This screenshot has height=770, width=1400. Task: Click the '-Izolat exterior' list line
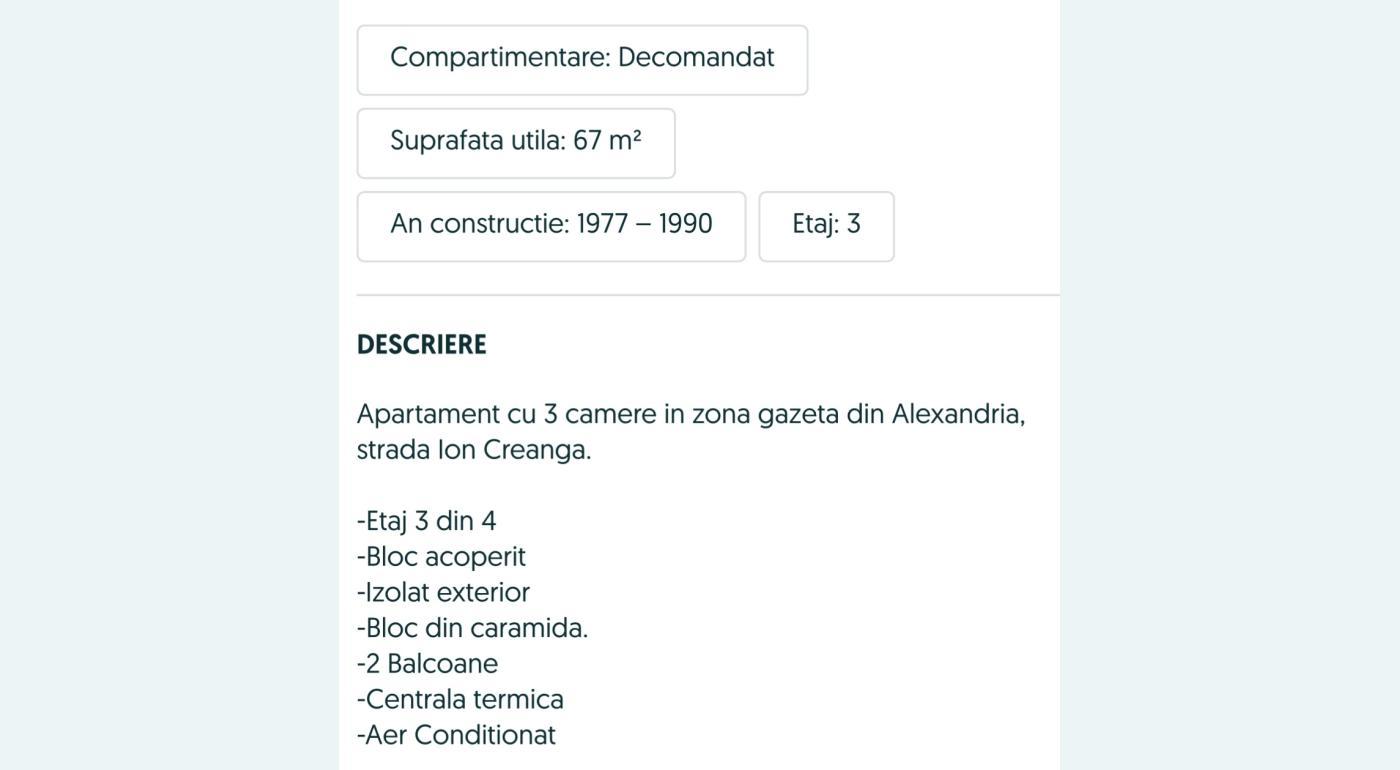coord(444,592)
